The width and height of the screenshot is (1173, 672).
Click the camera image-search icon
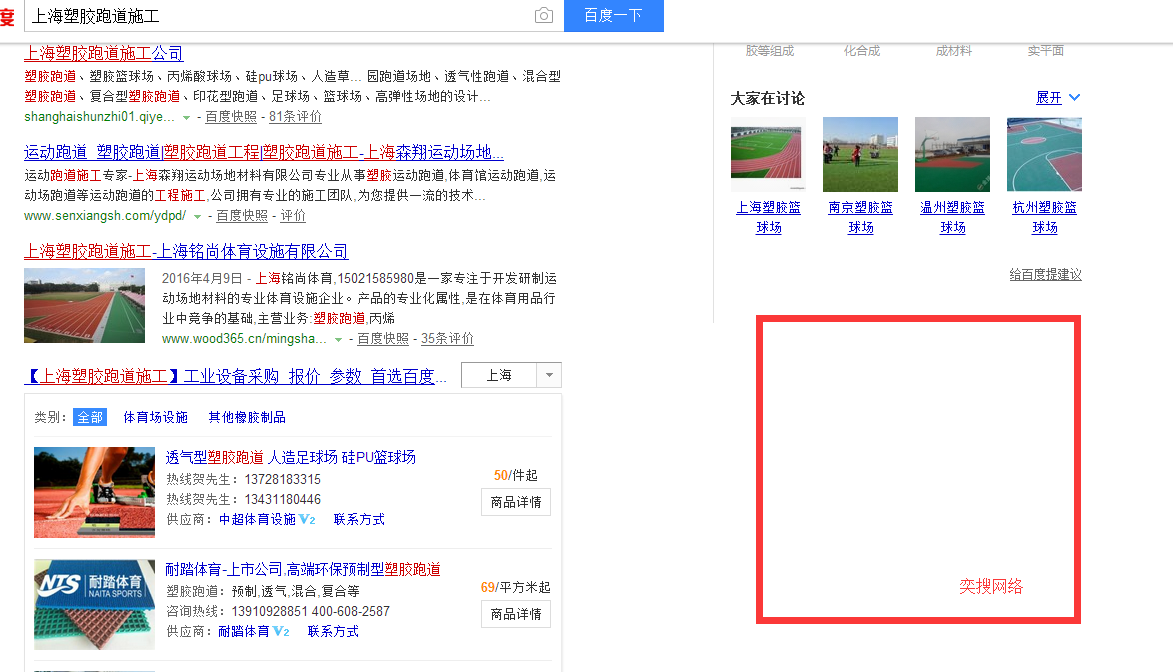[543, 16]
